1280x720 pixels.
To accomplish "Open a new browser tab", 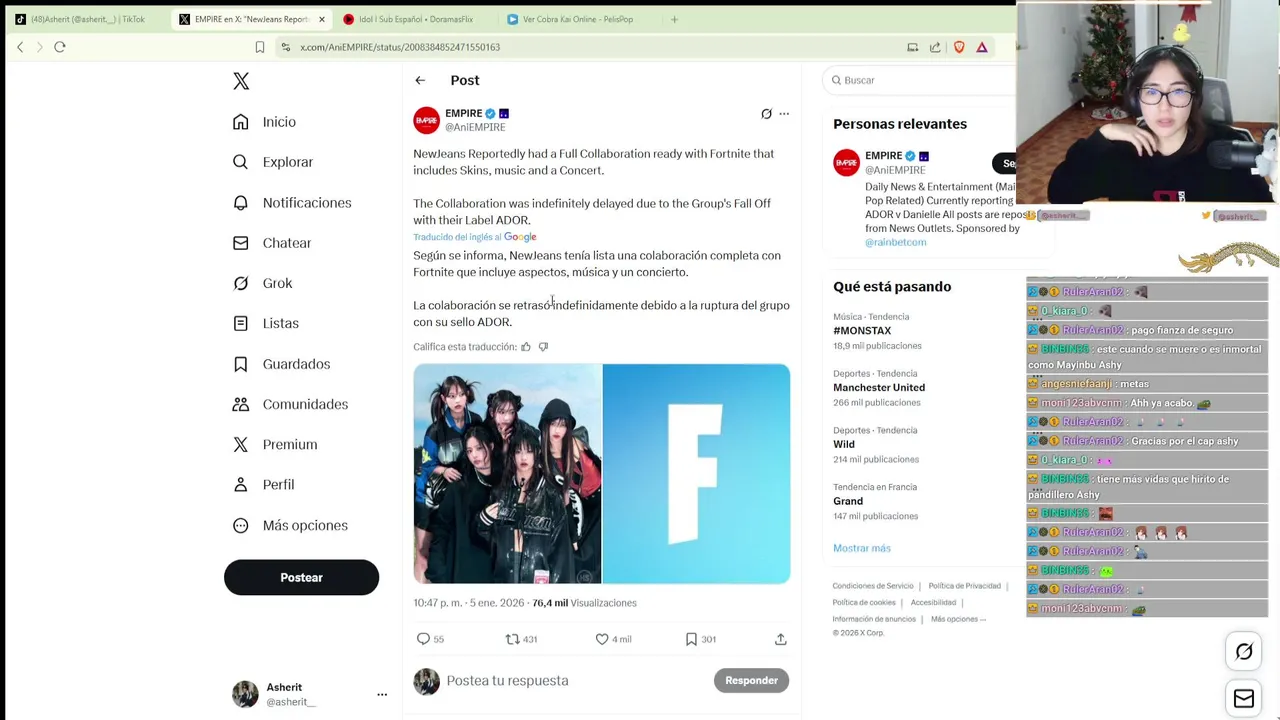I will [674, 19].
